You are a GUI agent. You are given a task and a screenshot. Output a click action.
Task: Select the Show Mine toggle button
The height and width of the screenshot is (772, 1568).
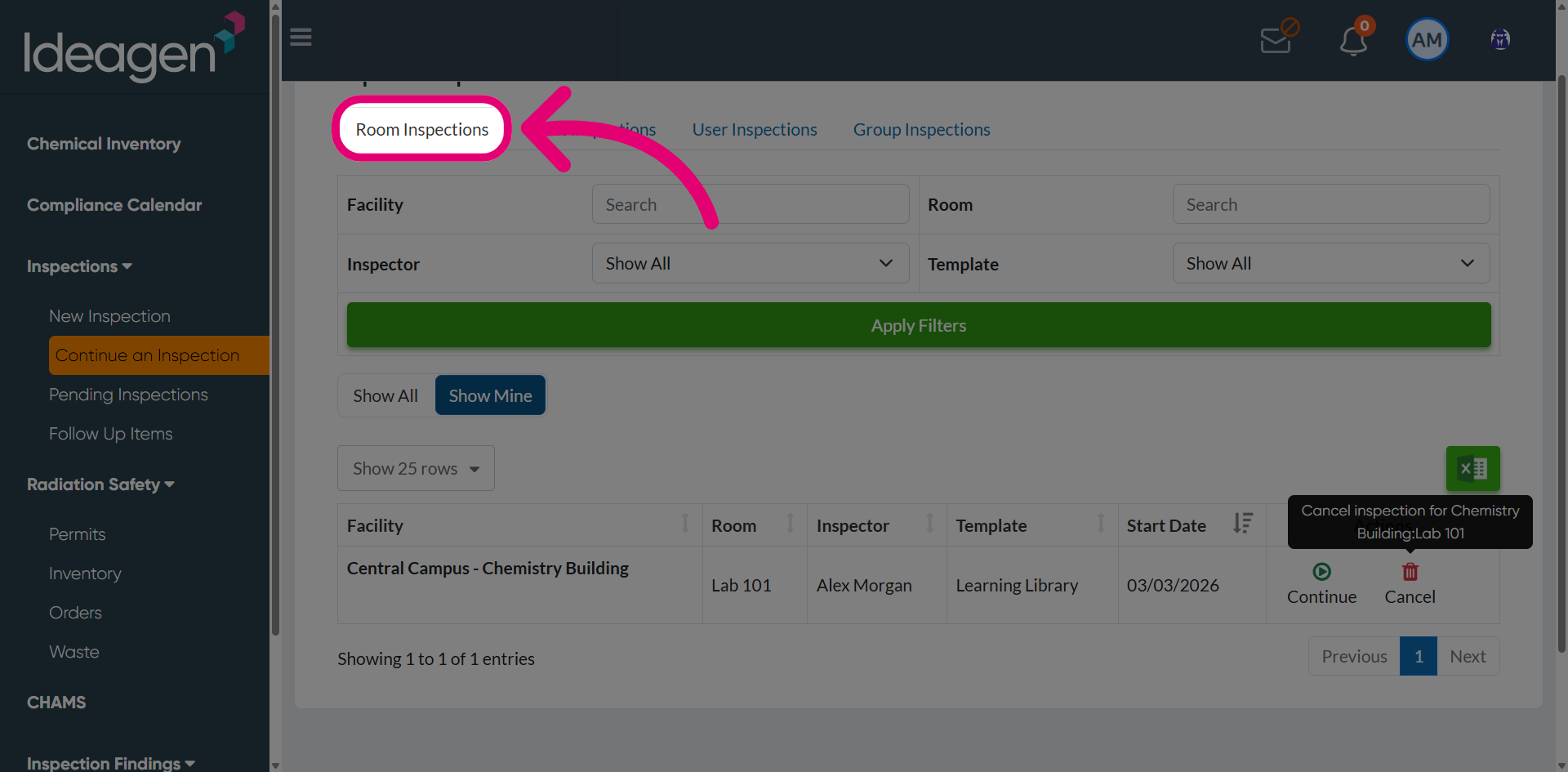[x=490, y=395]
